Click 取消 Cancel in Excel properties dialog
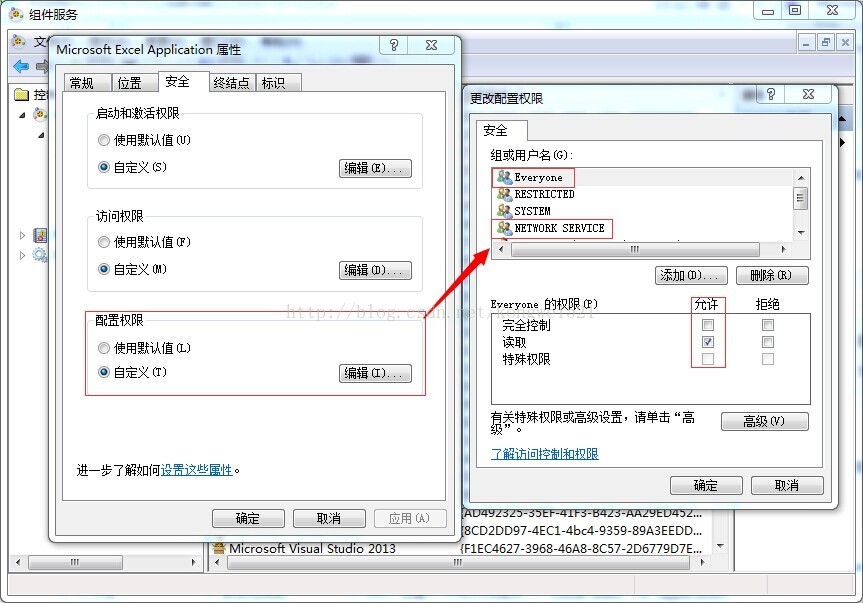This screenshot has width=863, height=603. point(329,518)
